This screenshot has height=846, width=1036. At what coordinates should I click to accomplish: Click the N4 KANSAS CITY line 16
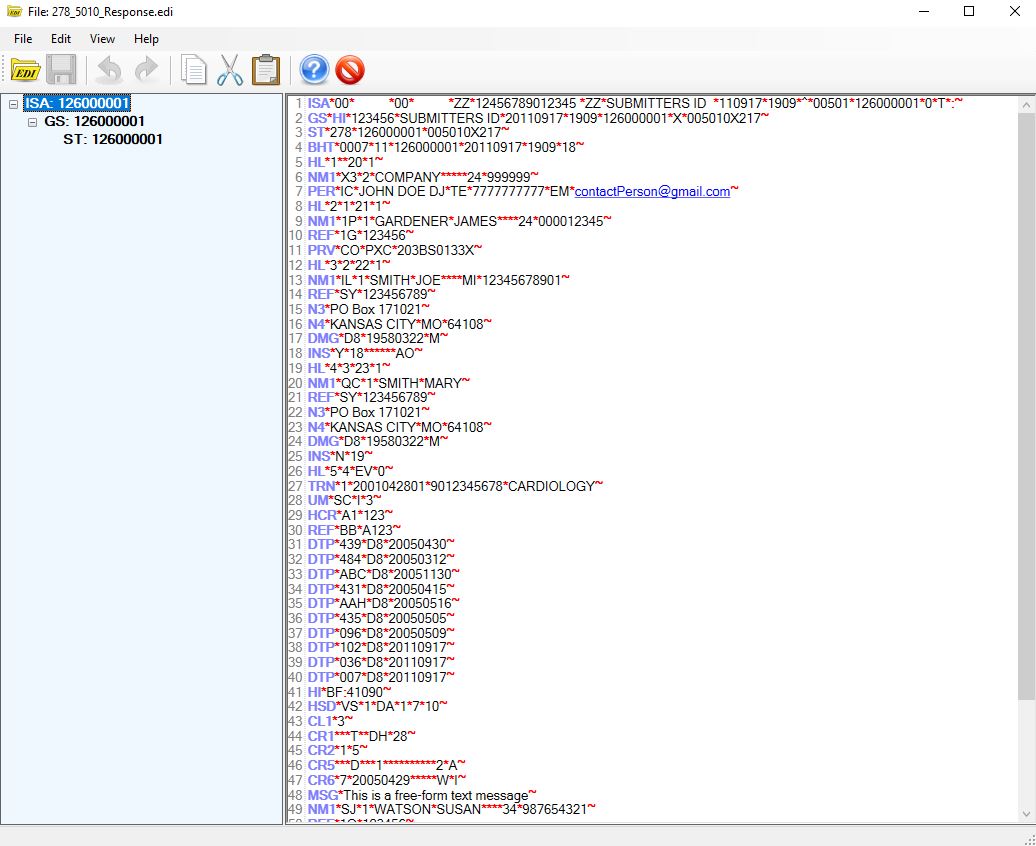pos(400,324)
